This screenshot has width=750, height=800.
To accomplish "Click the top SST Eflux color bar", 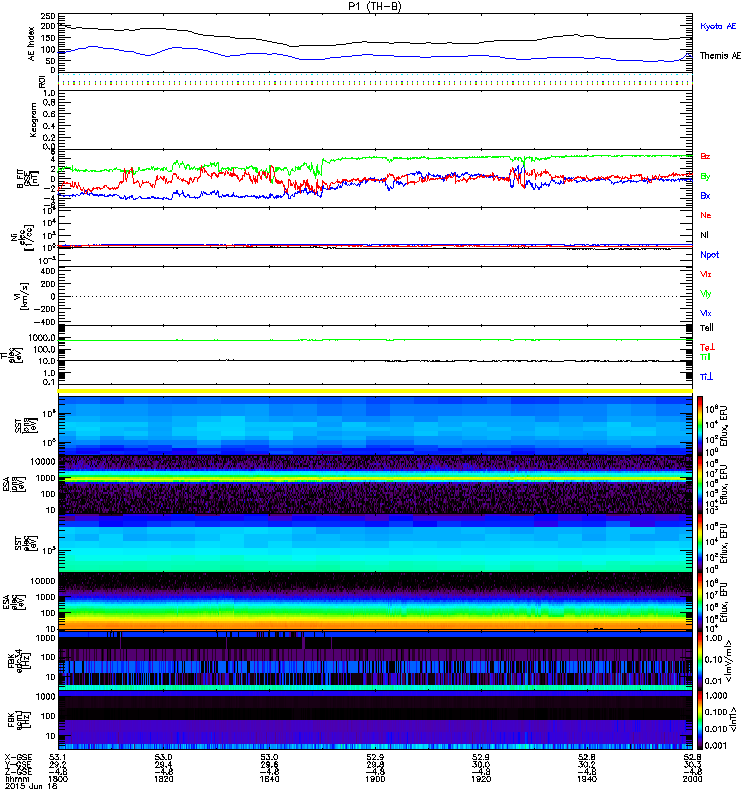I will (701, 423).
